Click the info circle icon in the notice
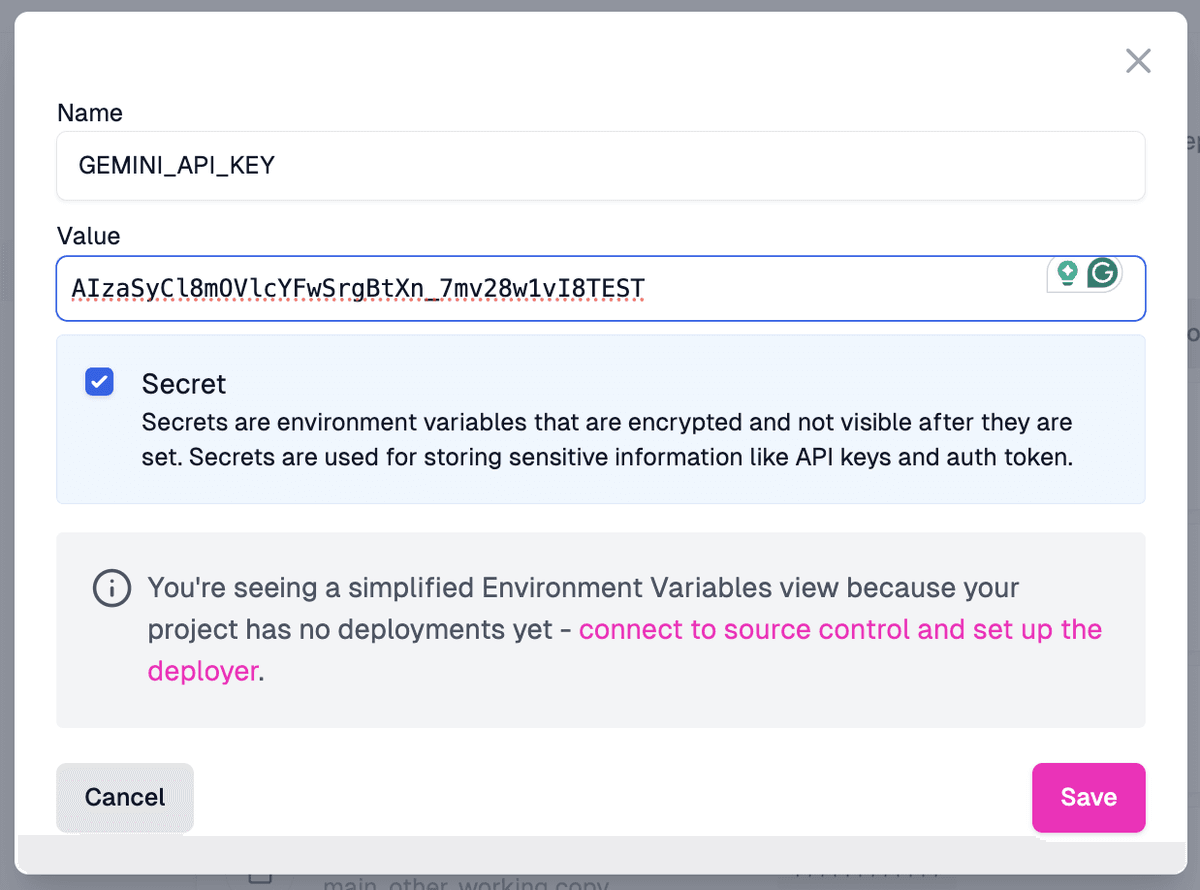The height and width of the screenshot is (890, 1200). tap(111, 588)
